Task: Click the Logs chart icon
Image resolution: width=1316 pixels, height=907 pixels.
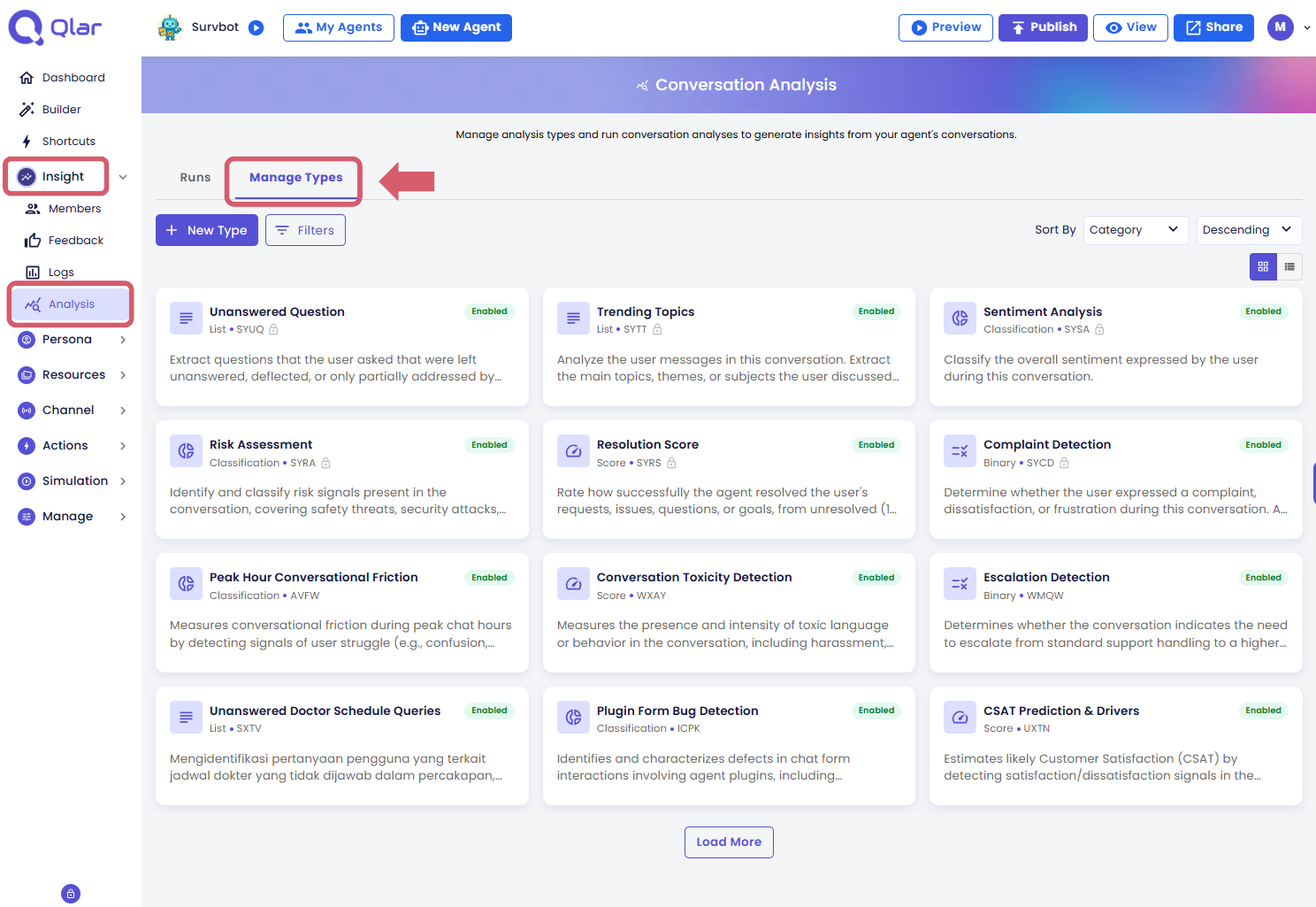Action: point(33,273)
